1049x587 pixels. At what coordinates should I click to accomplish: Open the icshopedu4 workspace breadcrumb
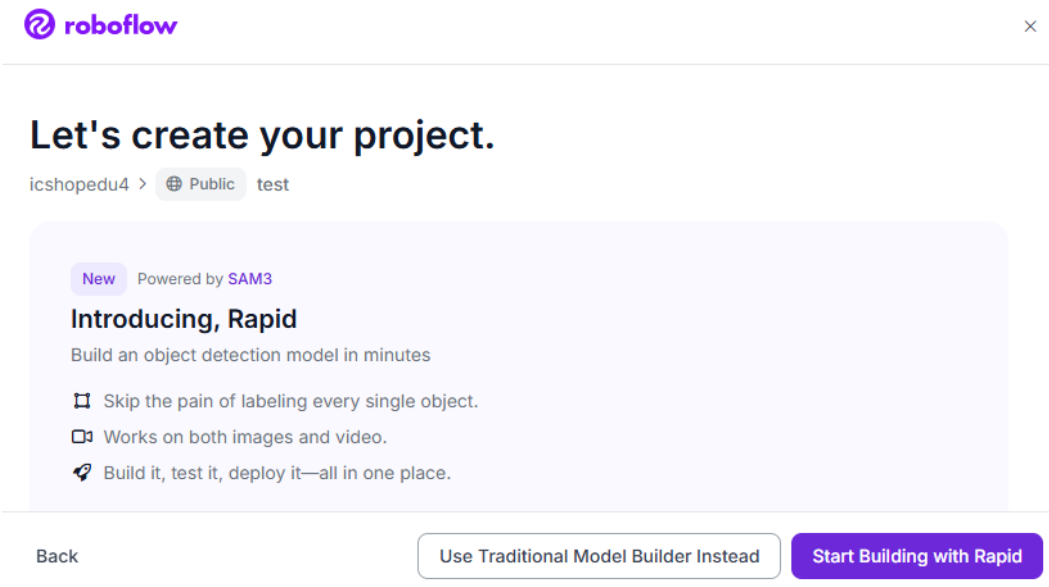click(x=79, y=184)
